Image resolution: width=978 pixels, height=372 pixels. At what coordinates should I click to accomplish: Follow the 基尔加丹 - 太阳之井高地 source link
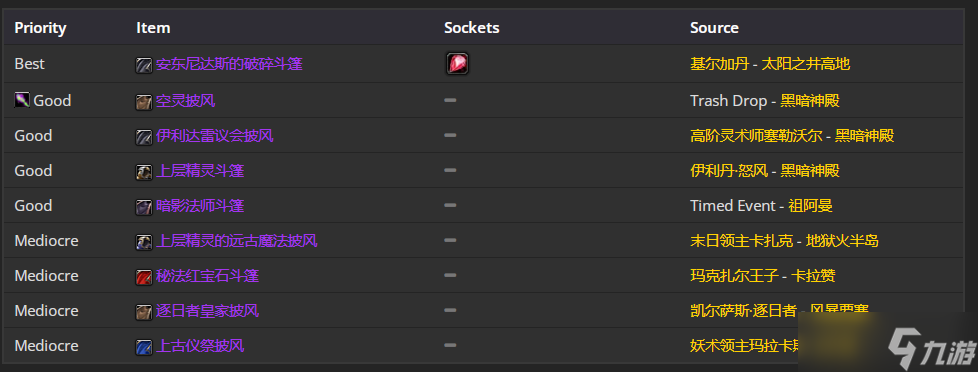pos(770,64)
